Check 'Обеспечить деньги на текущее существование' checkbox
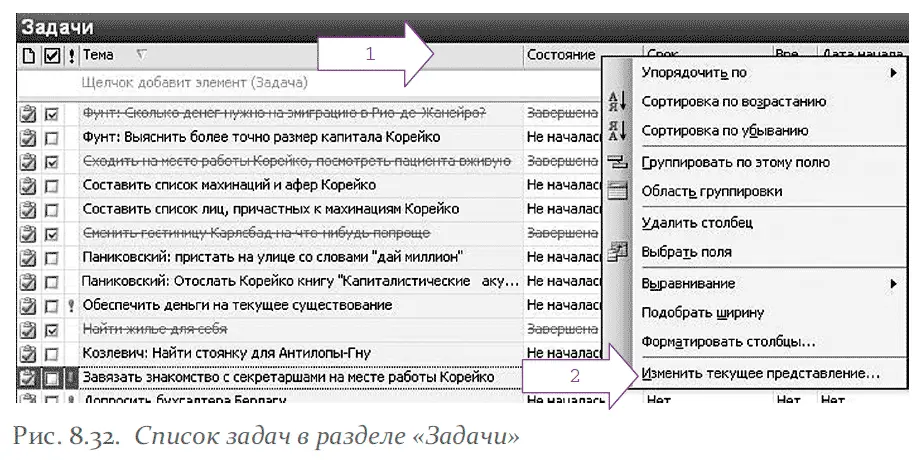 click(52, 306)
